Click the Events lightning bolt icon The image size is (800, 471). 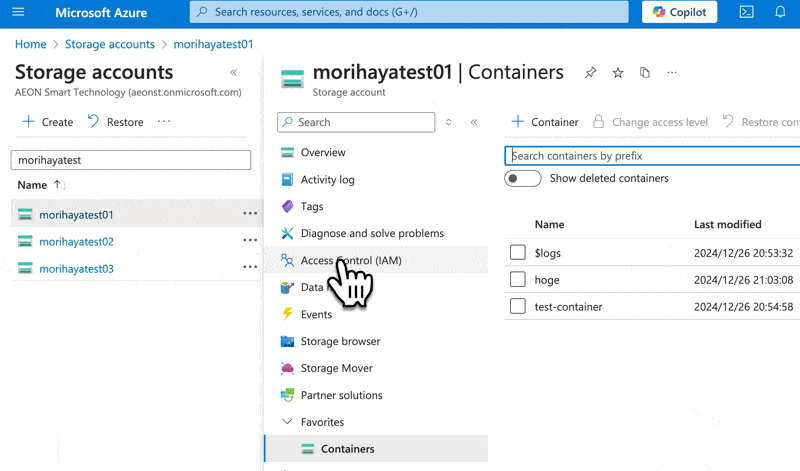287,314
